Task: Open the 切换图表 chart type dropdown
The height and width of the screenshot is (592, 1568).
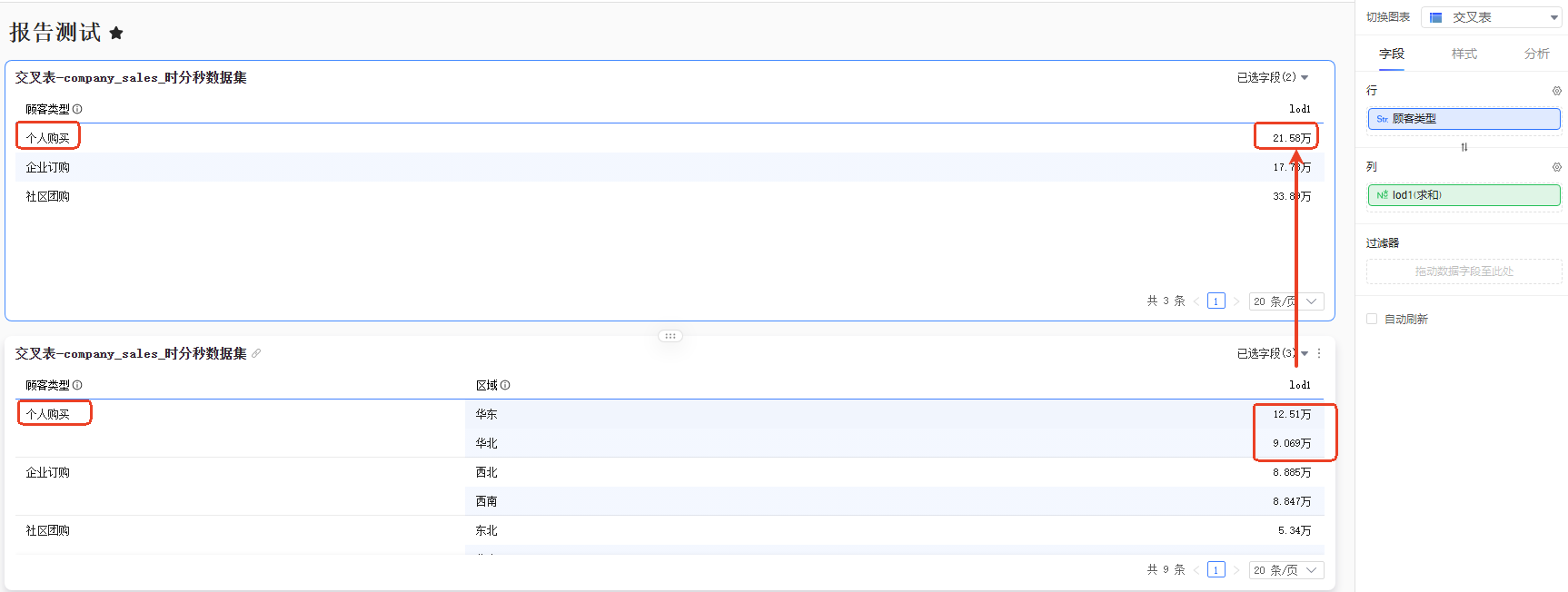Action: point(1491,17)
